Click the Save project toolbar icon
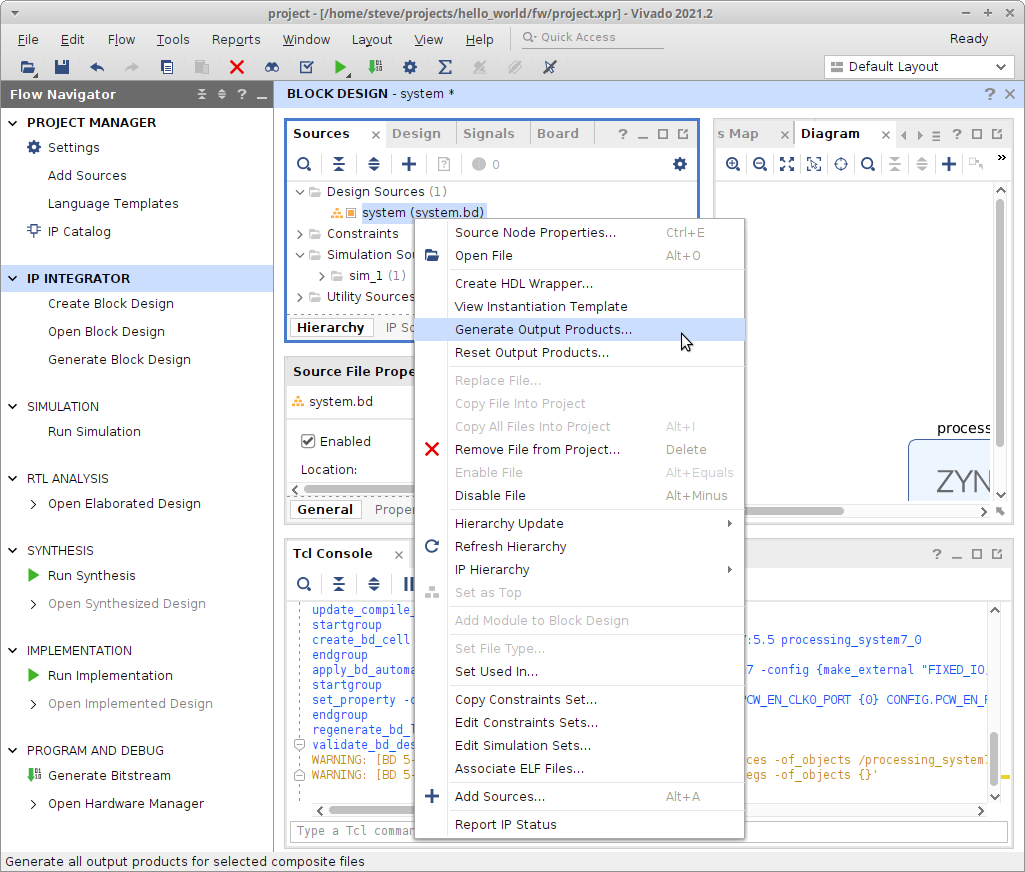Screen dimensions: 1025x872 (61, 67)
